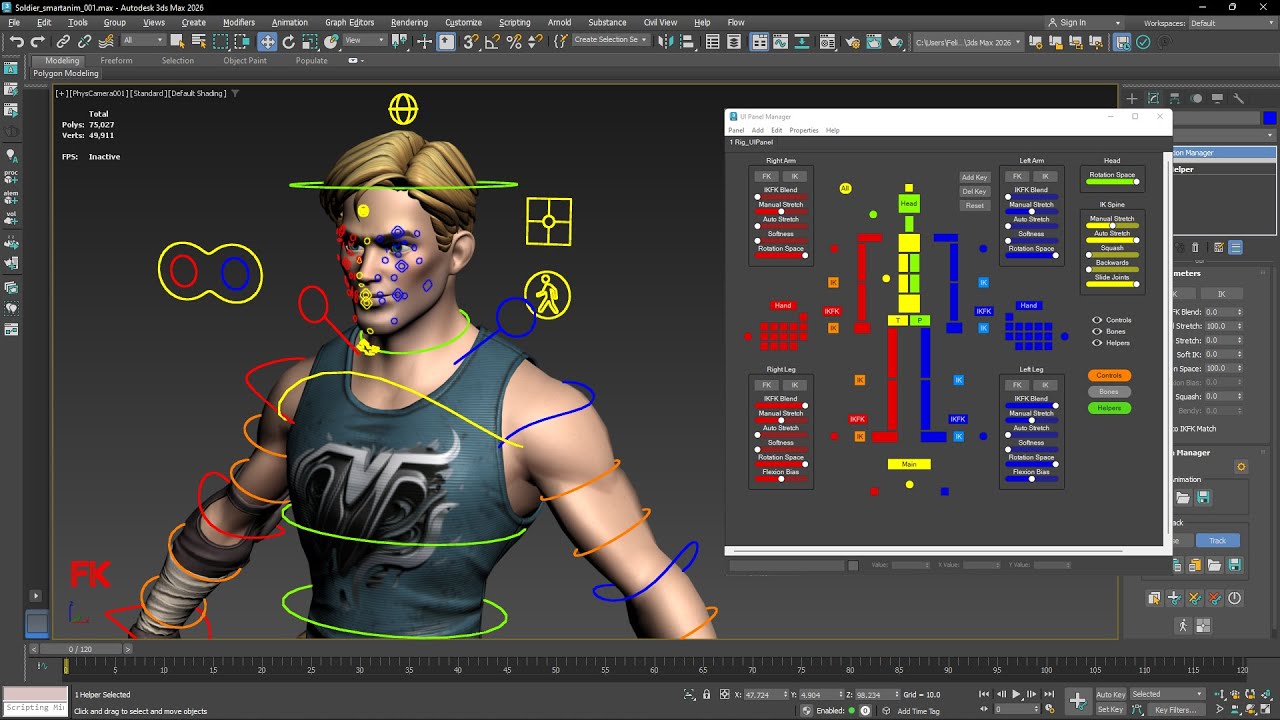Select the Move transform tool
The width and height of the screenshot is (1280, 720).
click(267, 41)
